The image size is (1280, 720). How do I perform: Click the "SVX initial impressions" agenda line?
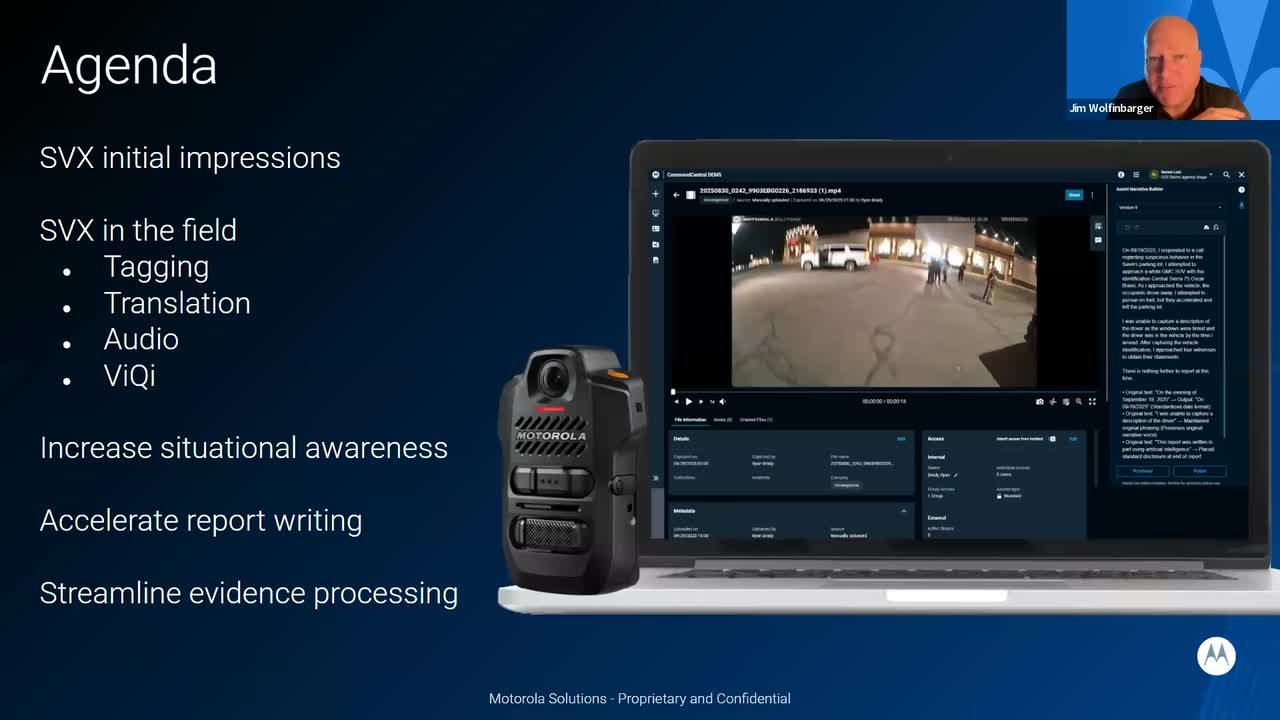tap(190, 158)
